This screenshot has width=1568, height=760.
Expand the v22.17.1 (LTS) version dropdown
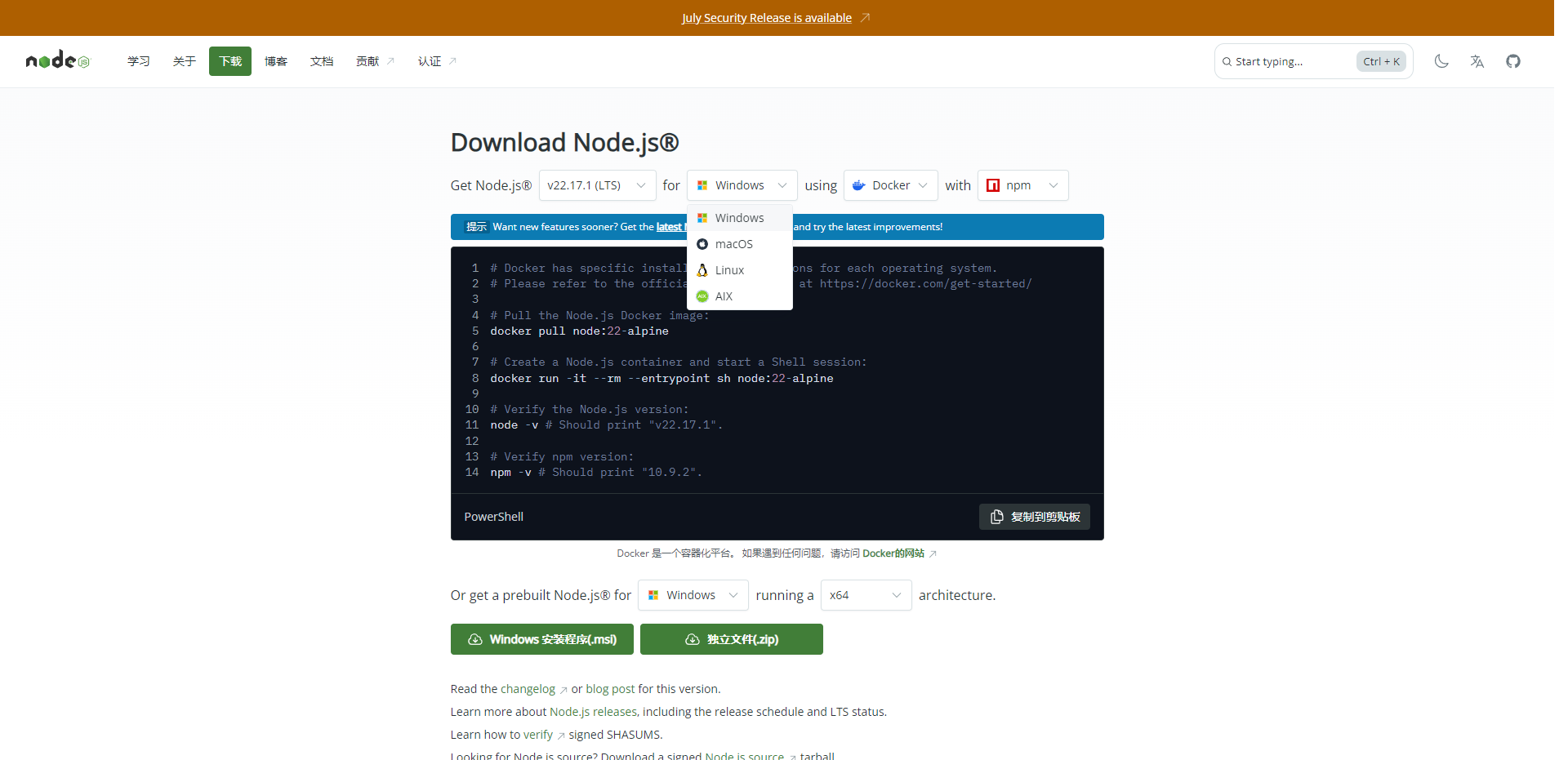(597, 185)
